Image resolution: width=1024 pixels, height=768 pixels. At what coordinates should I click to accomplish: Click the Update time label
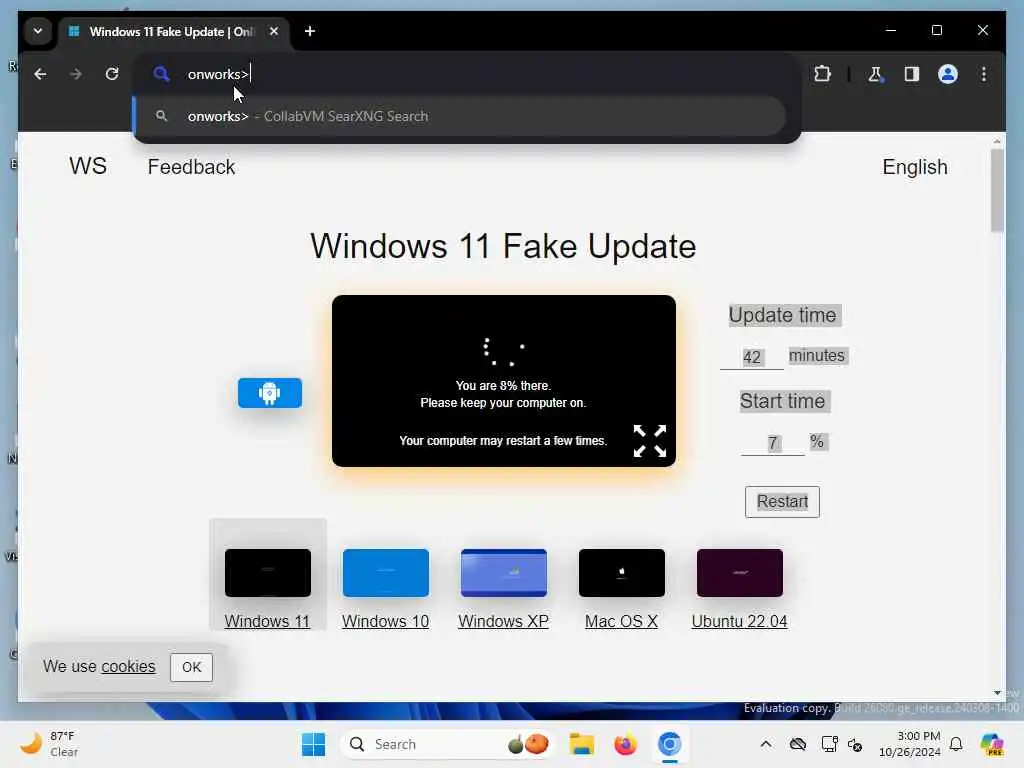[782, 315]
